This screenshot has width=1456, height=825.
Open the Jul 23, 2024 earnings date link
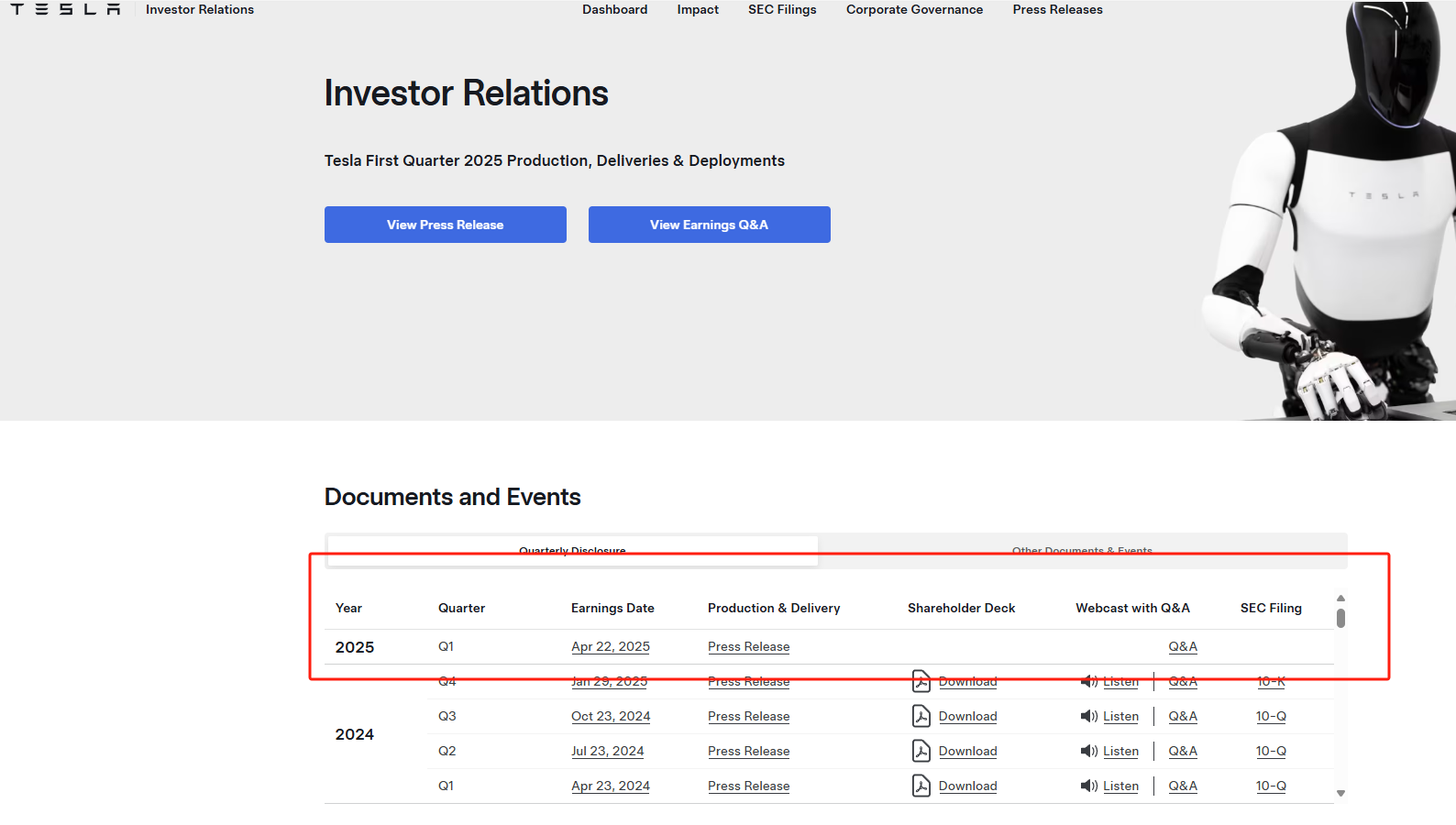[x=607, y=751]
